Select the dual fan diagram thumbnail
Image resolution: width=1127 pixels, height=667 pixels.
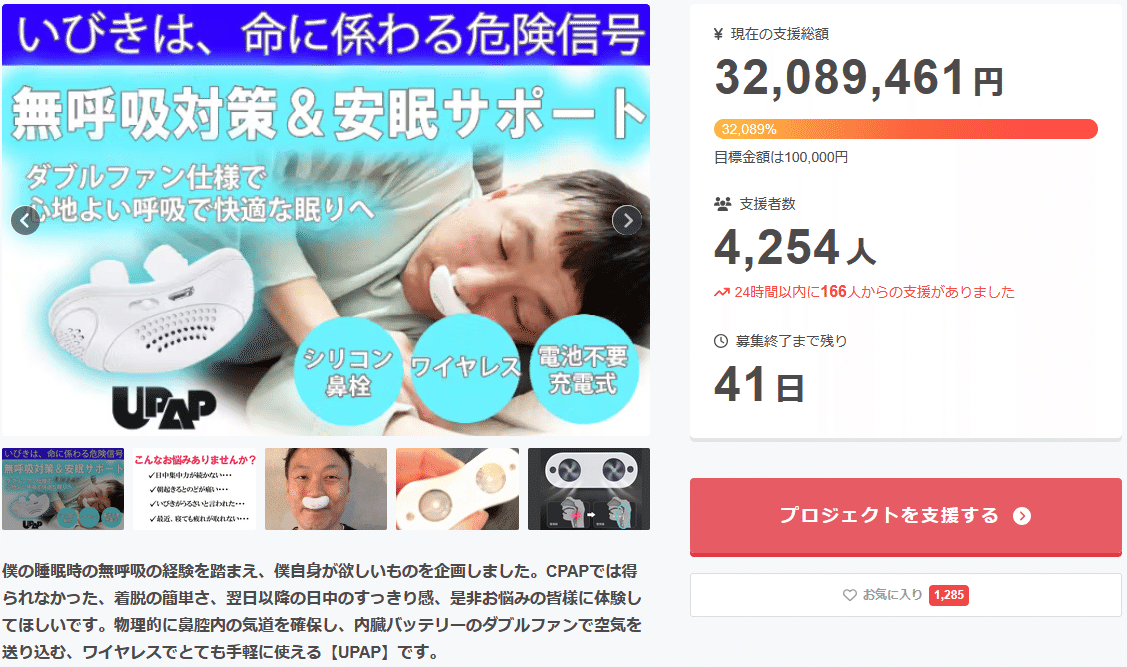click(589, 489)
